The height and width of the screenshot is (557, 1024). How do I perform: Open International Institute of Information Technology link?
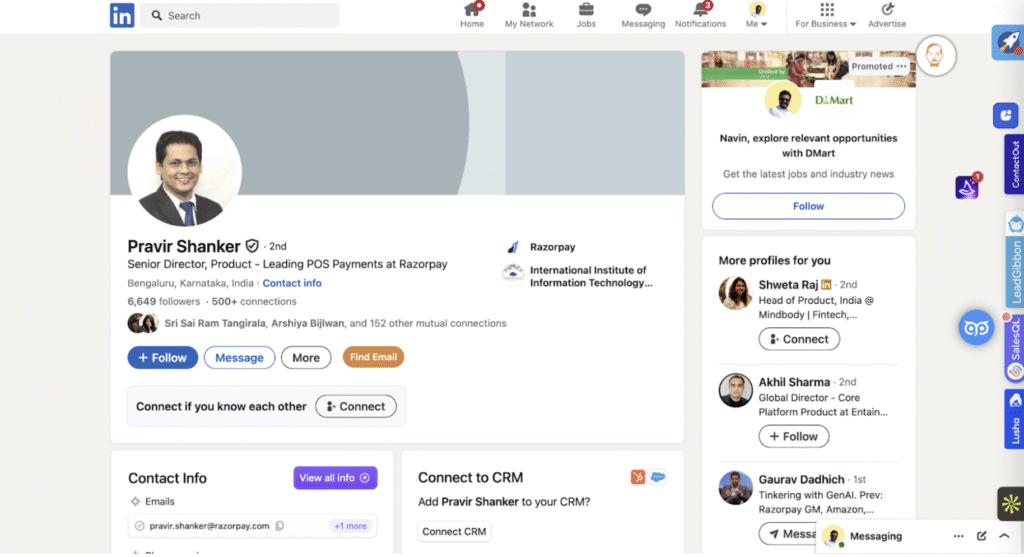(x=591, y=276)
